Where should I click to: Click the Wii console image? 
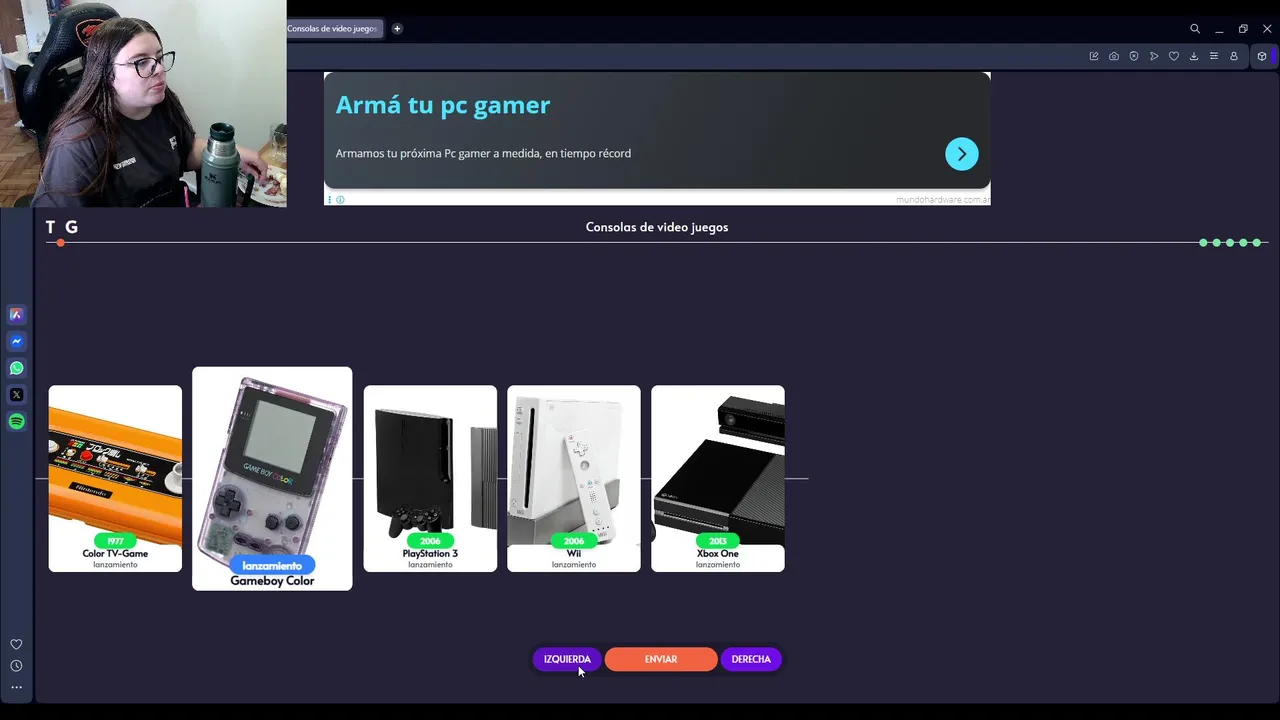tap(574, 465)
